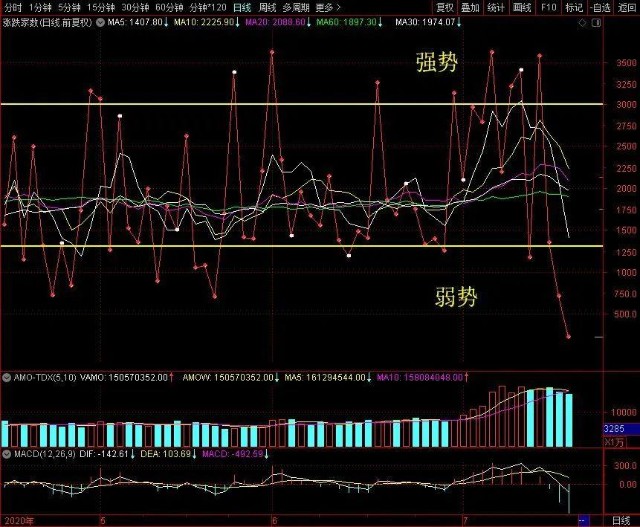Select the 弱势 text annotation
The image size is (640, 527).
(456, 296)
